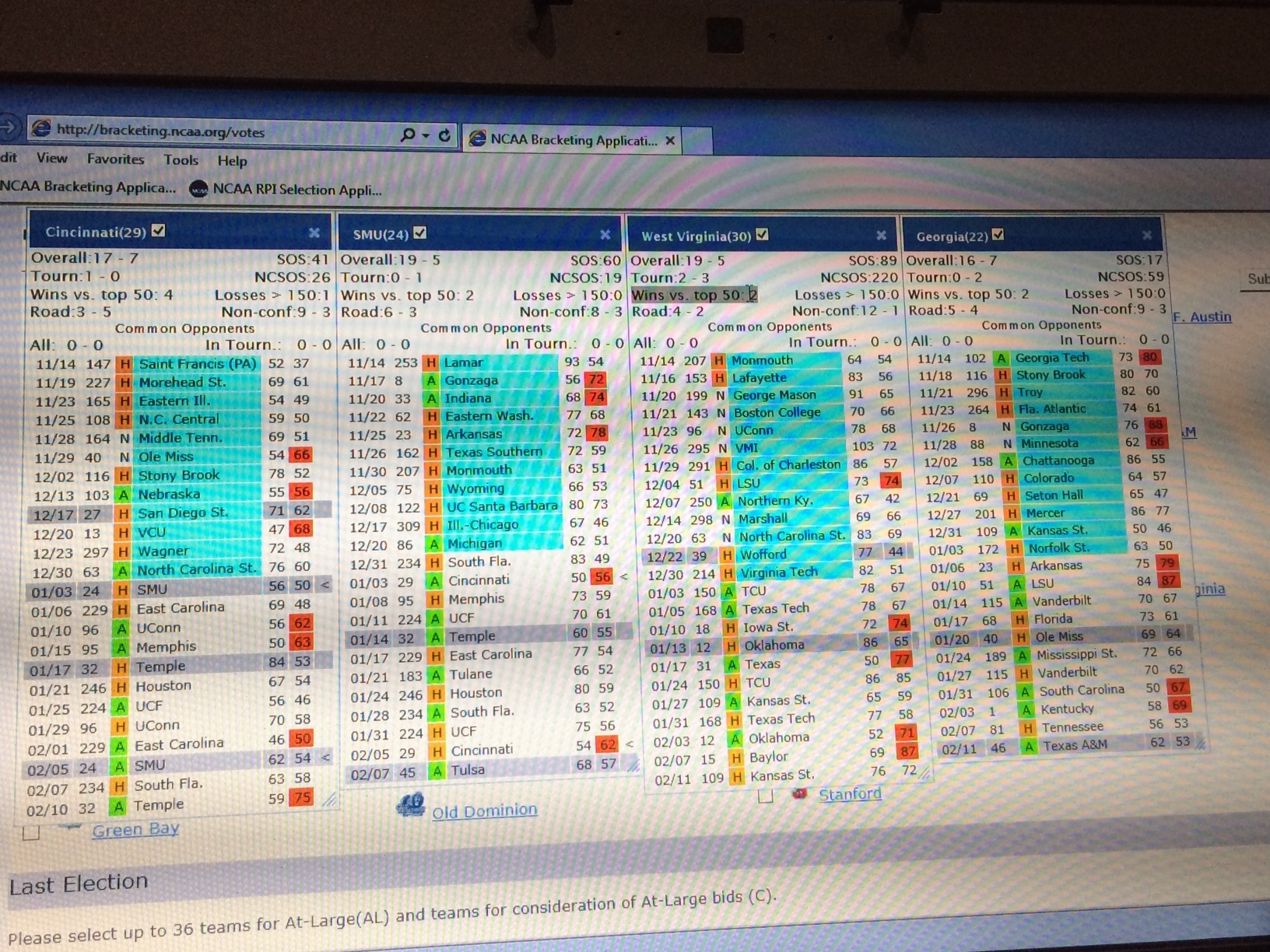Click the refresh icon in the address bar
This screenshot has width=1270, height=952.
[444, 135]
